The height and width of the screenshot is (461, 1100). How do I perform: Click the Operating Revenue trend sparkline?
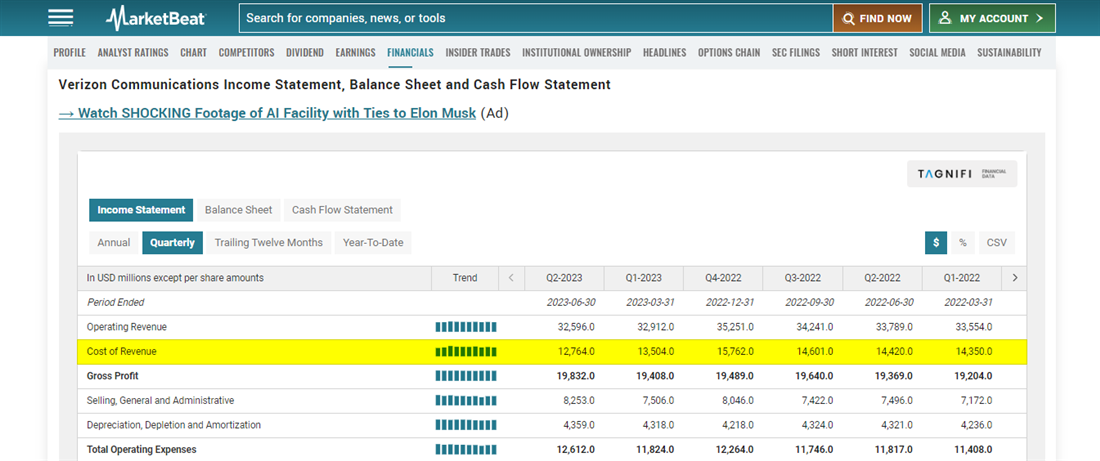tap(465, 327)
